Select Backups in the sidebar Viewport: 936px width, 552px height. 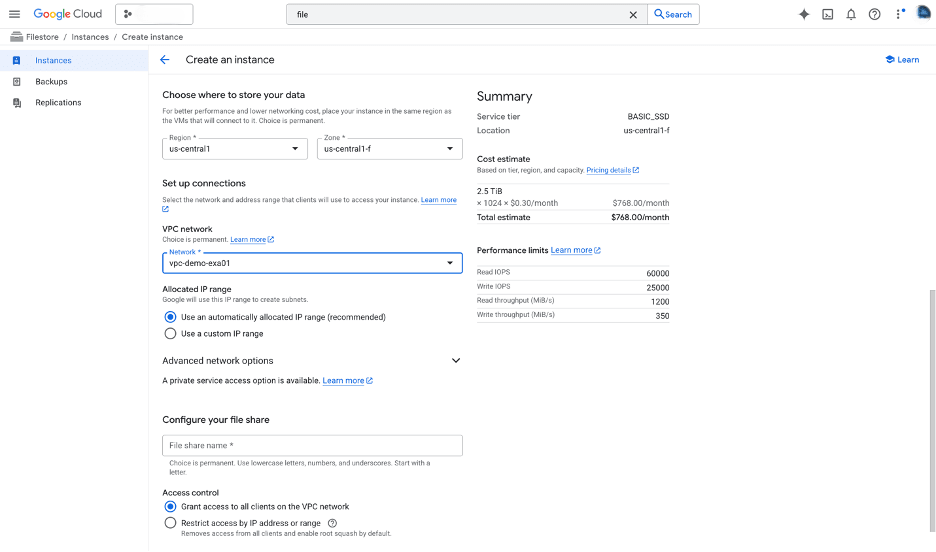(51, 81)
